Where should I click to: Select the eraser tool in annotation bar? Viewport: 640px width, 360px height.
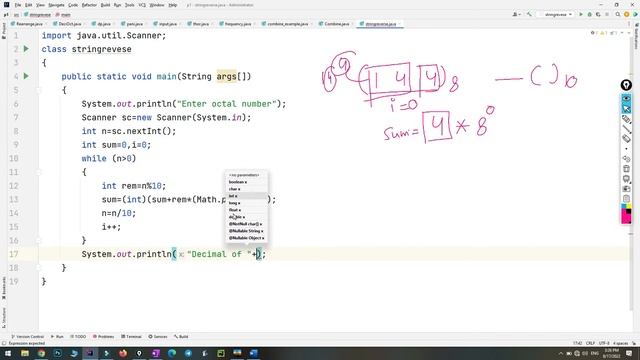tap(626, 139)
